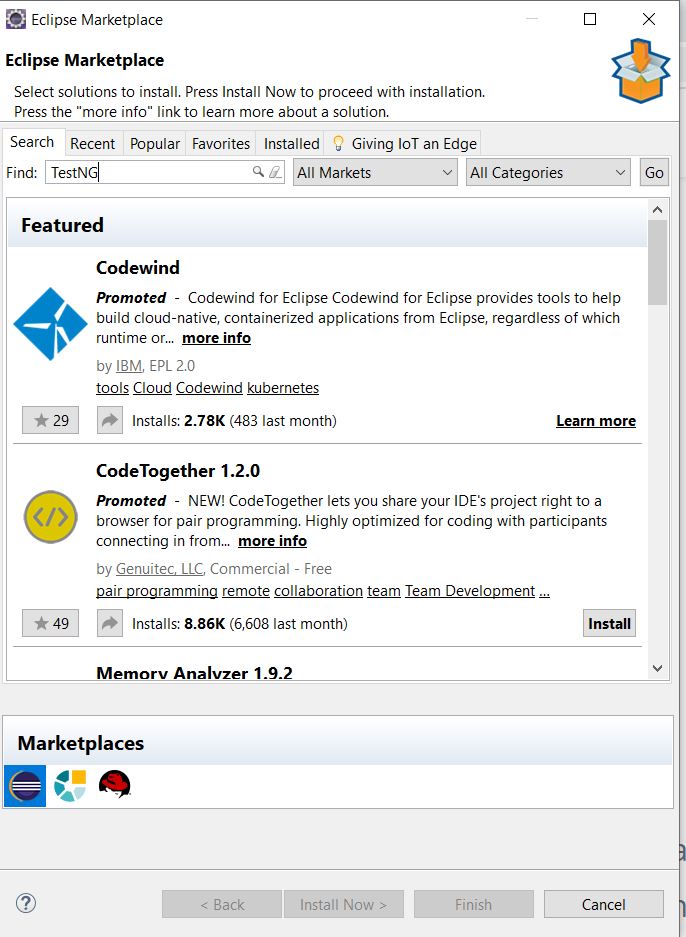Click the disabled Back button

pyautogui.click(x=222, y=904)
